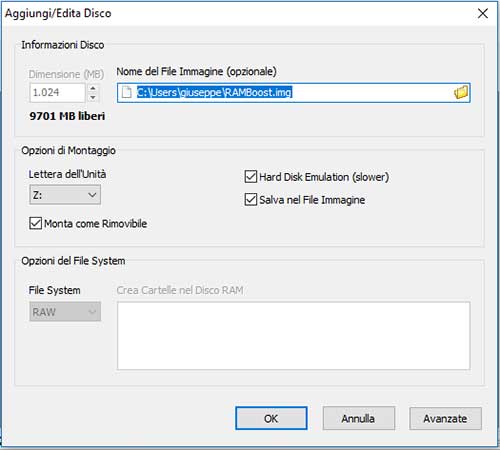Close the Aggiungi/Edita Disco dialog
The height and width of the screenshot is (450, 500).
click(483, 13)
